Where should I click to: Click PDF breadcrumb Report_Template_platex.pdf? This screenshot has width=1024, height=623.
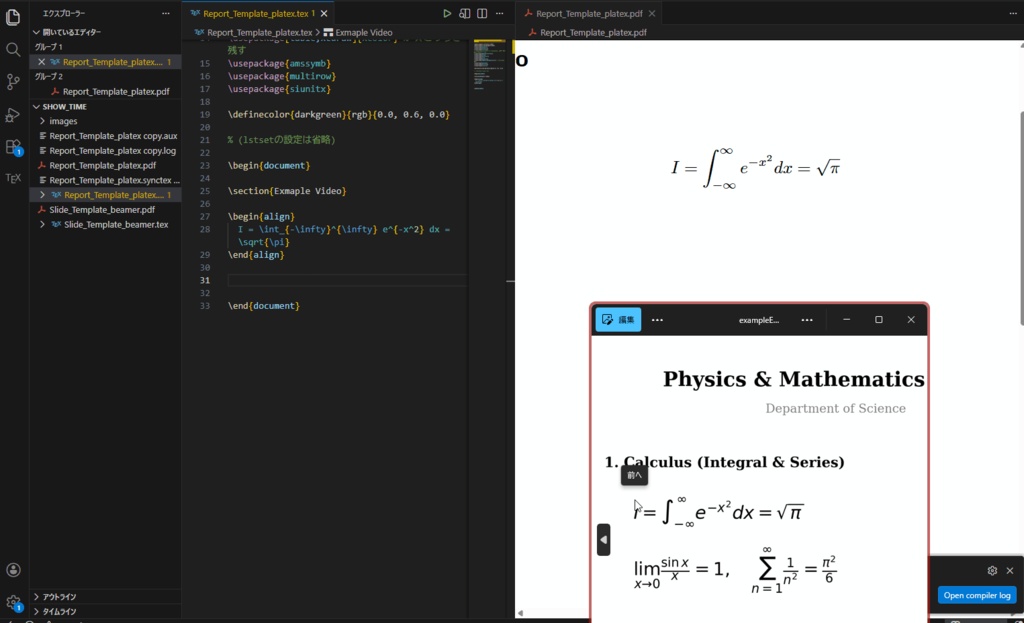click(593, 32)
